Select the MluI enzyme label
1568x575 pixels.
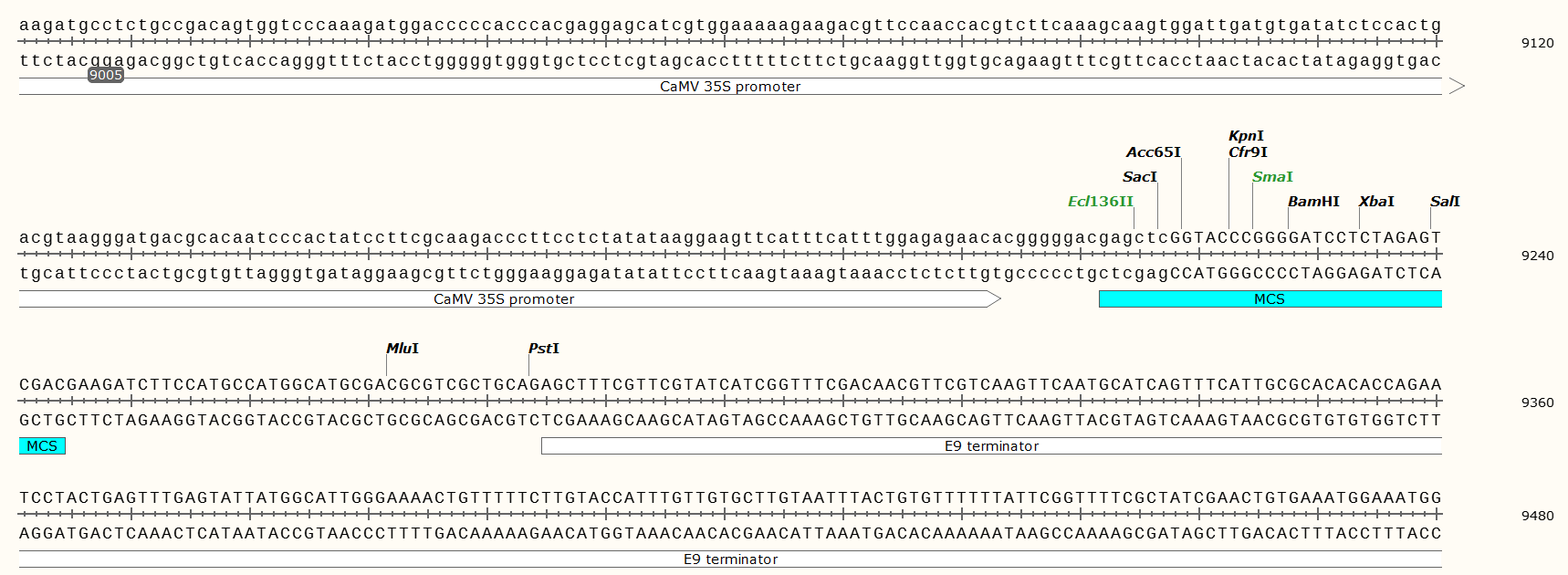coord(402,349)
